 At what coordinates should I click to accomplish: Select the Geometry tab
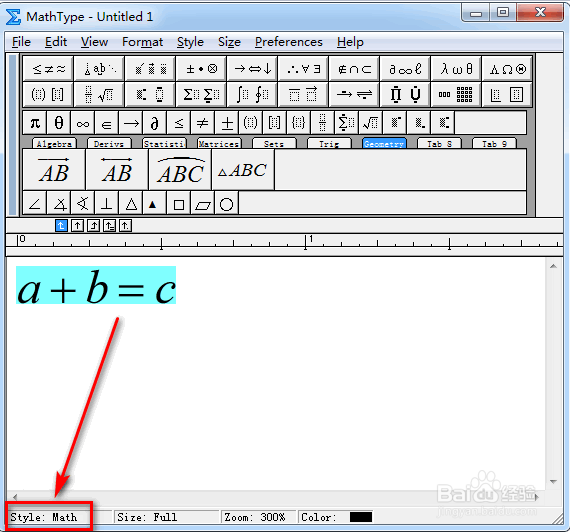[x=384, y=143]
